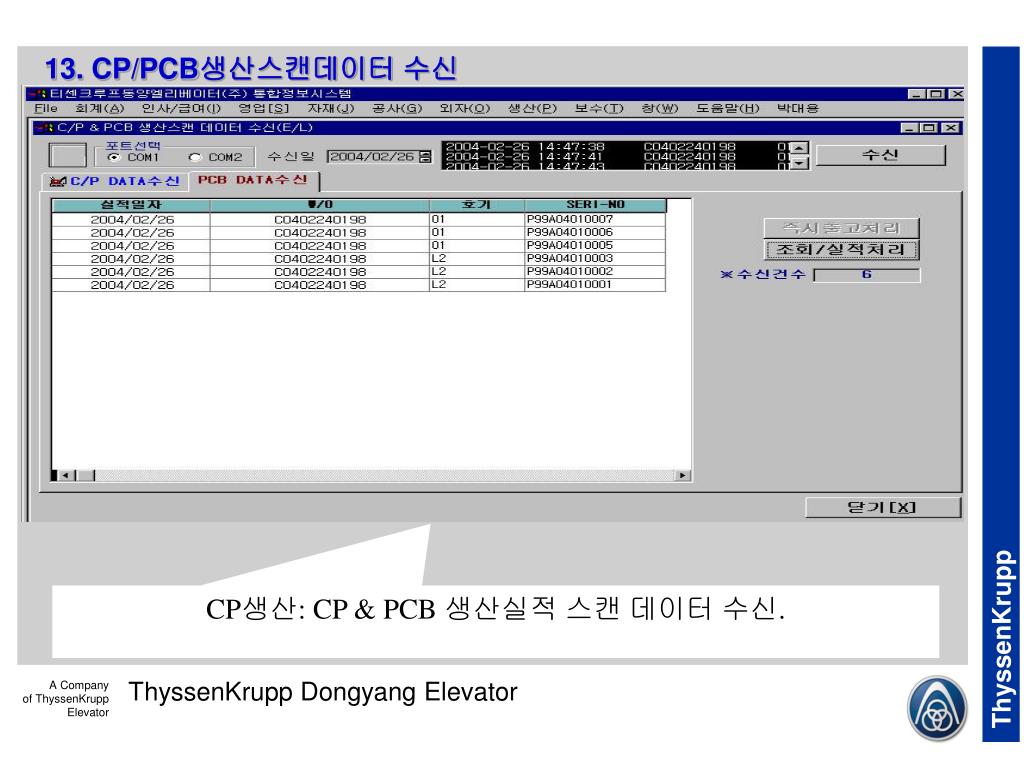This screenshot has height=768, width=1024.
Task: Open the 영업(S) menu
Action: [263, 108]
